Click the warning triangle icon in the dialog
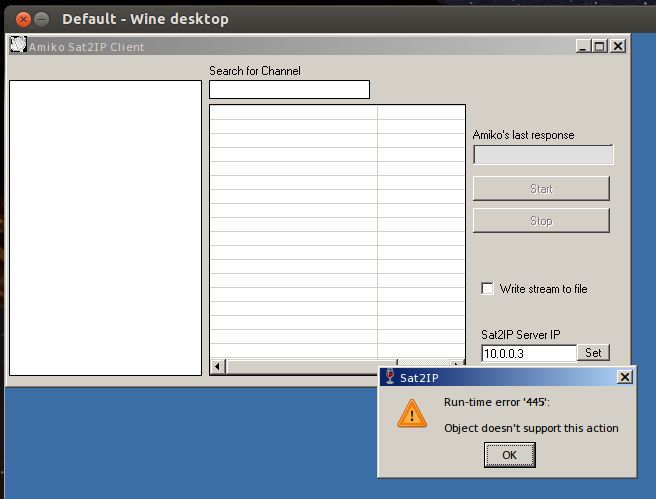The width and height of the screenshot is (656, 499). coord(412,414)
